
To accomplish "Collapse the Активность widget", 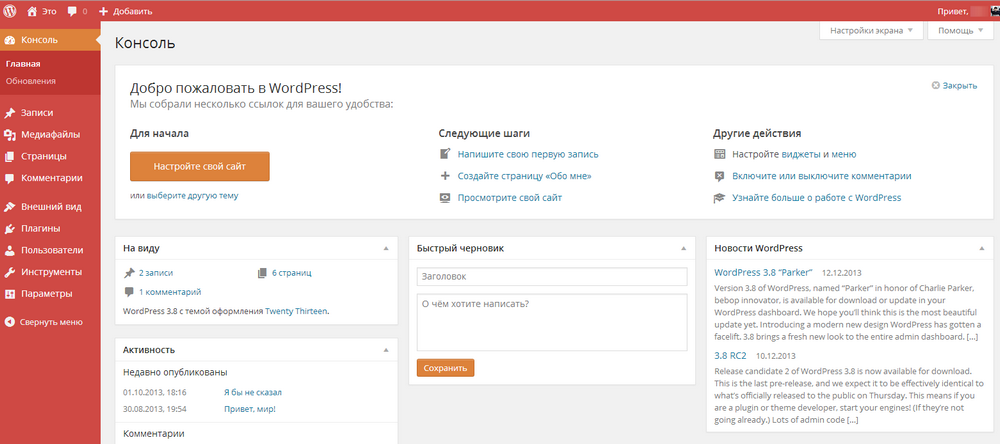I will coord(385,350).
